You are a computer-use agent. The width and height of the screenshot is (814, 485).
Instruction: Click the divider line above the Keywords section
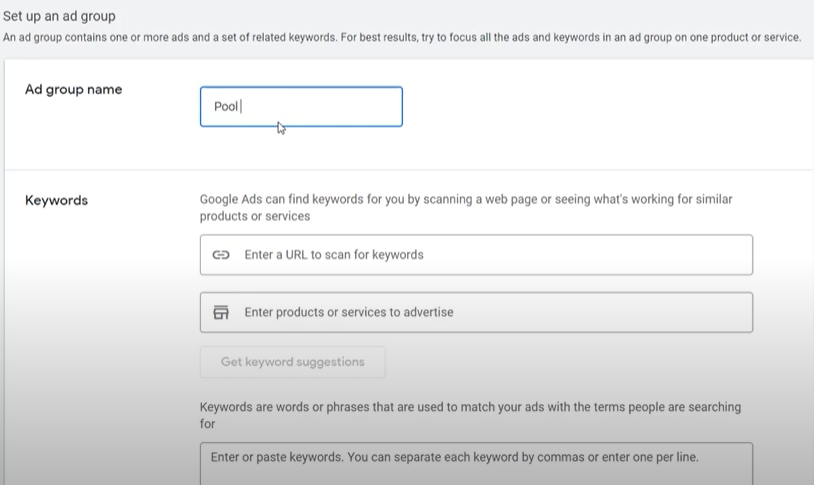tap(409, 169)
